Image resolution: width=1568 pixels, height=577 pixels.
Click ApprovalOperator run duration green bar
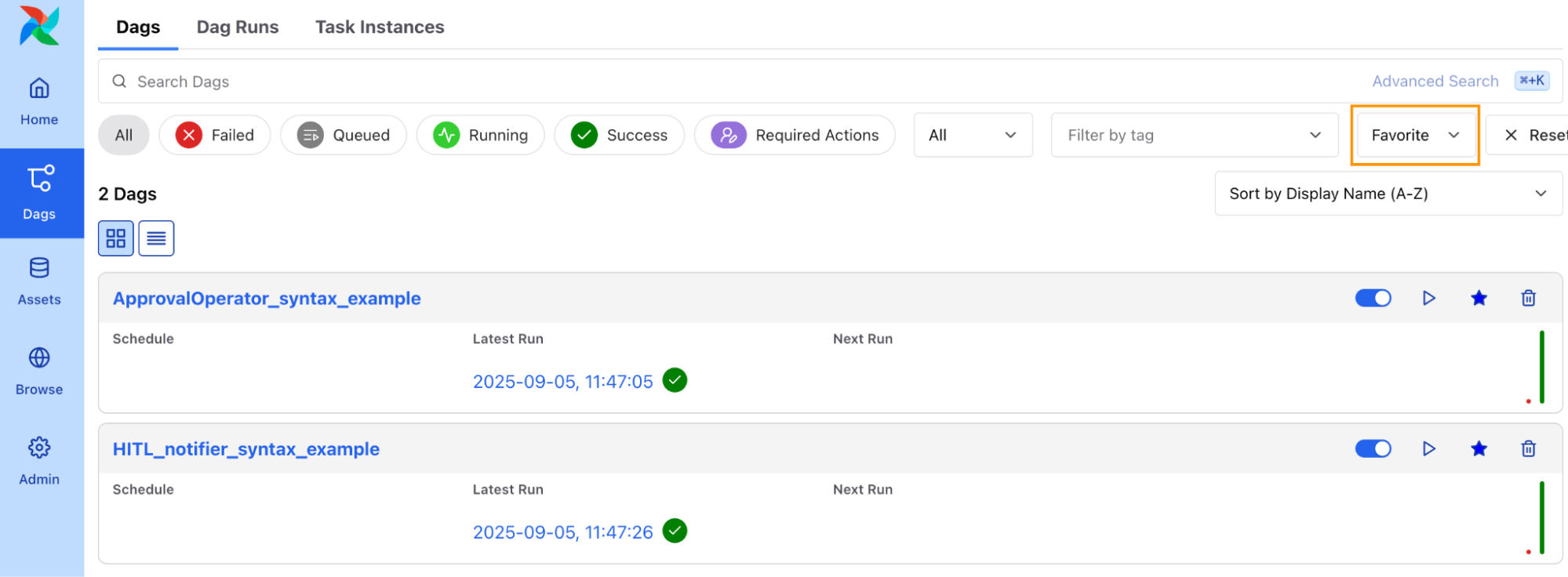1541,367
